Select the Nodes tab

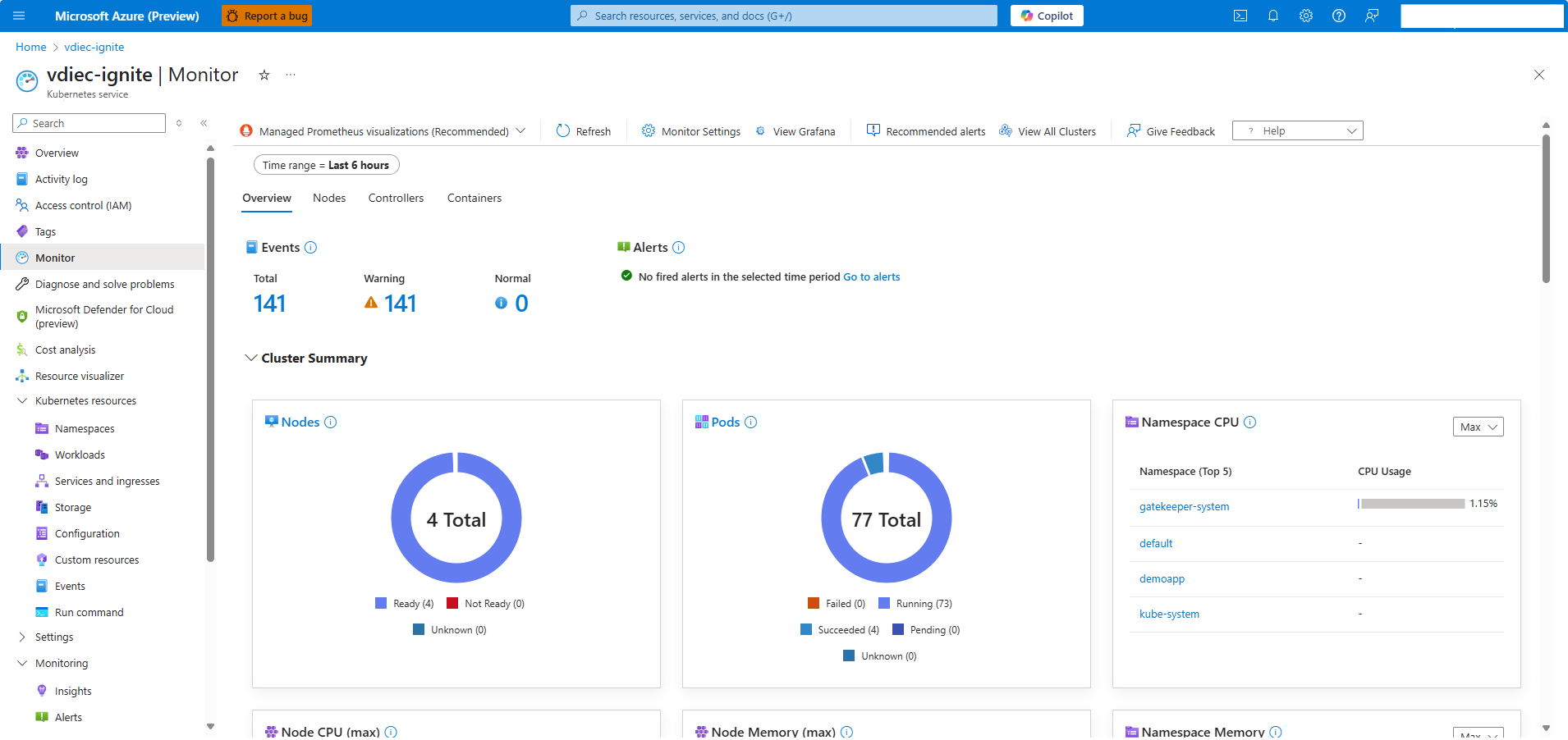(328, 198)
